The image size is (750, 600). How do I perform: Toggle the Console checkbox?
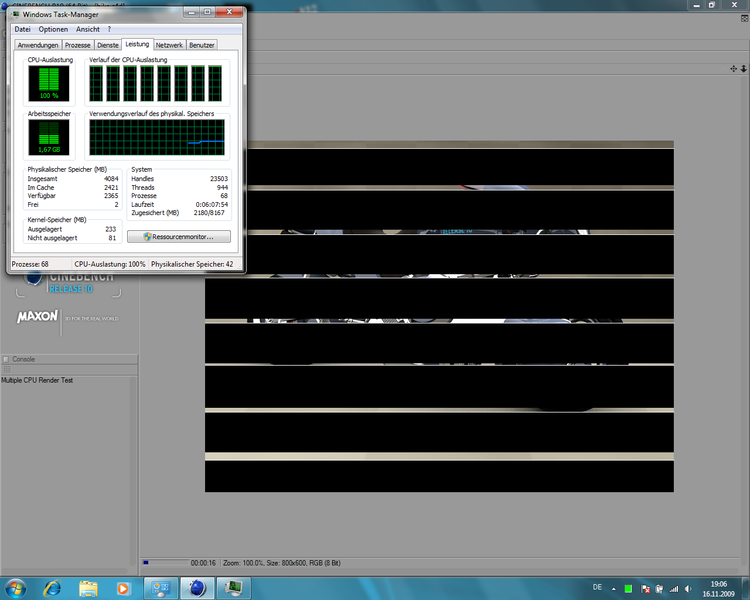pos(6,358)
